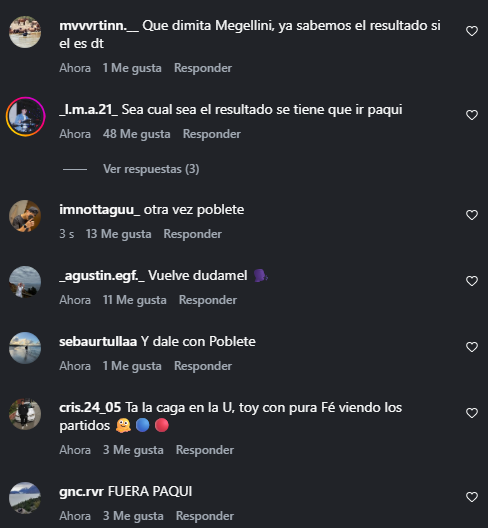Heart sebaurtullaa's comment about Poblete
Image resolution: width=488 pixels, height=528 pixels.
tap(472, 347)
